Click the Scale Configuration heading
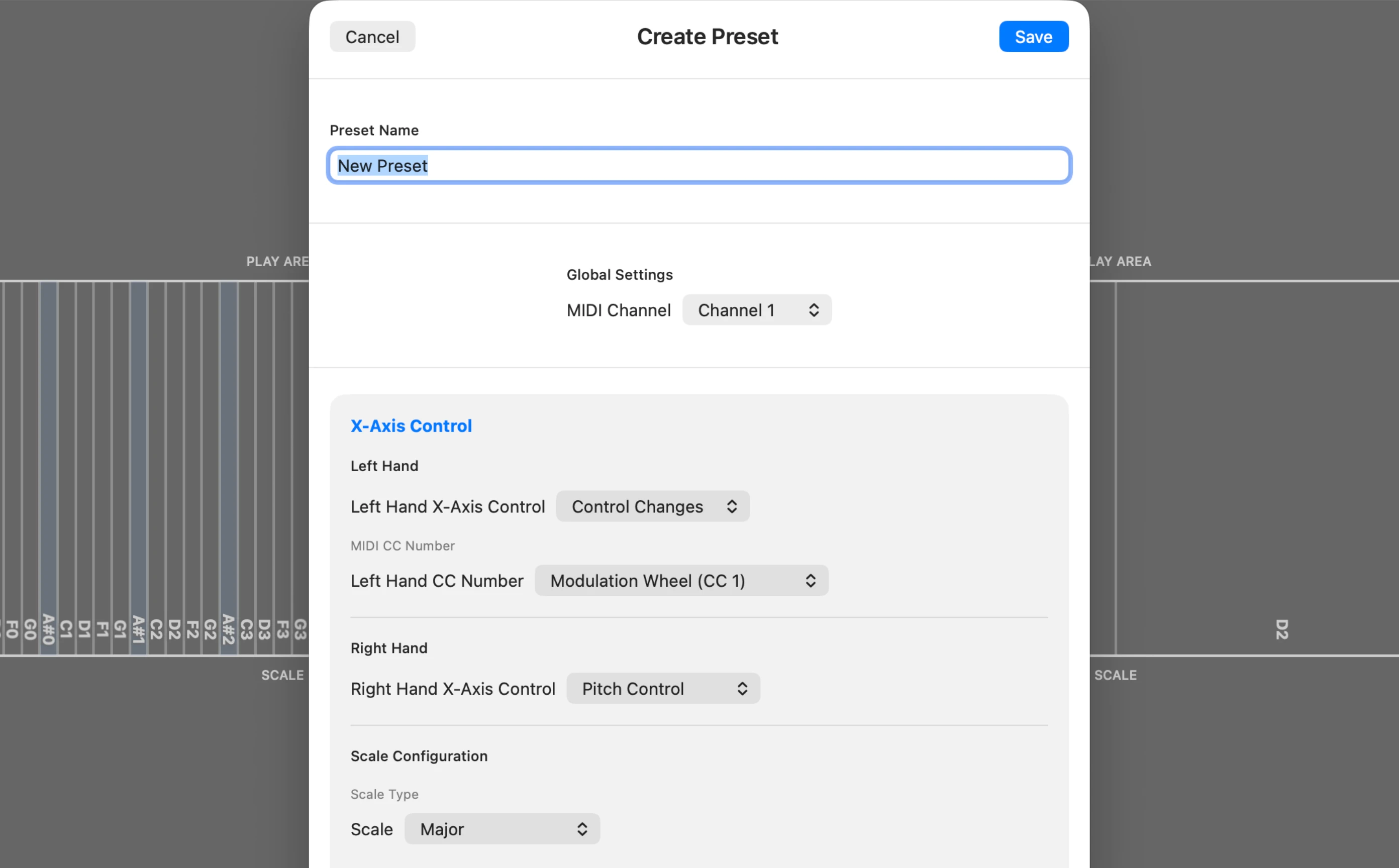Screen dimensions: 1399x868 pyautogui.click(x=419, y=756)
